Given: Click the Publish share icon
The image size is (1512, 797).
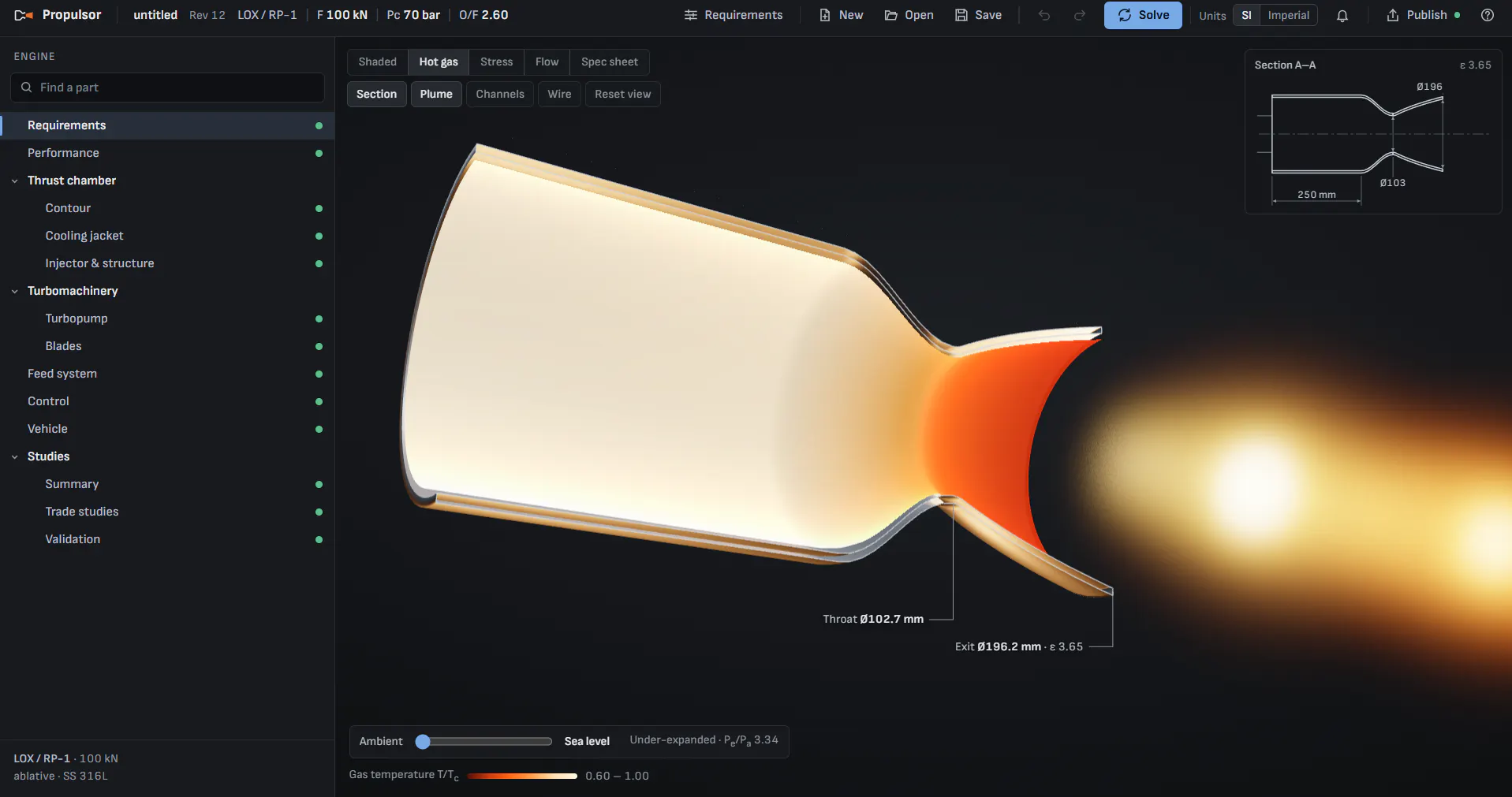Looking at the screenshot, I should click(x=1393, y=15).
